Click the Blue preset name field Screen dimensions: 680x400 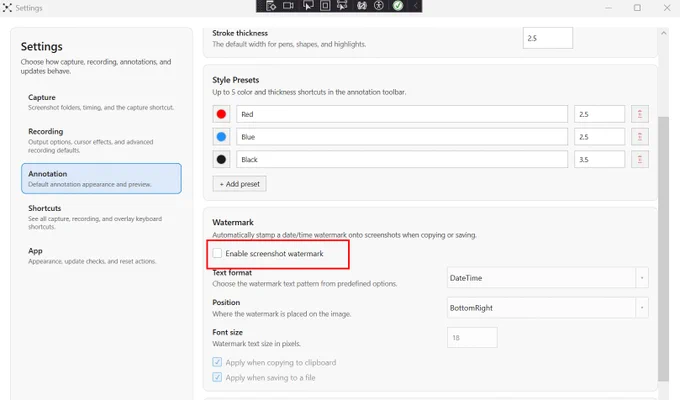coord(402,137)
